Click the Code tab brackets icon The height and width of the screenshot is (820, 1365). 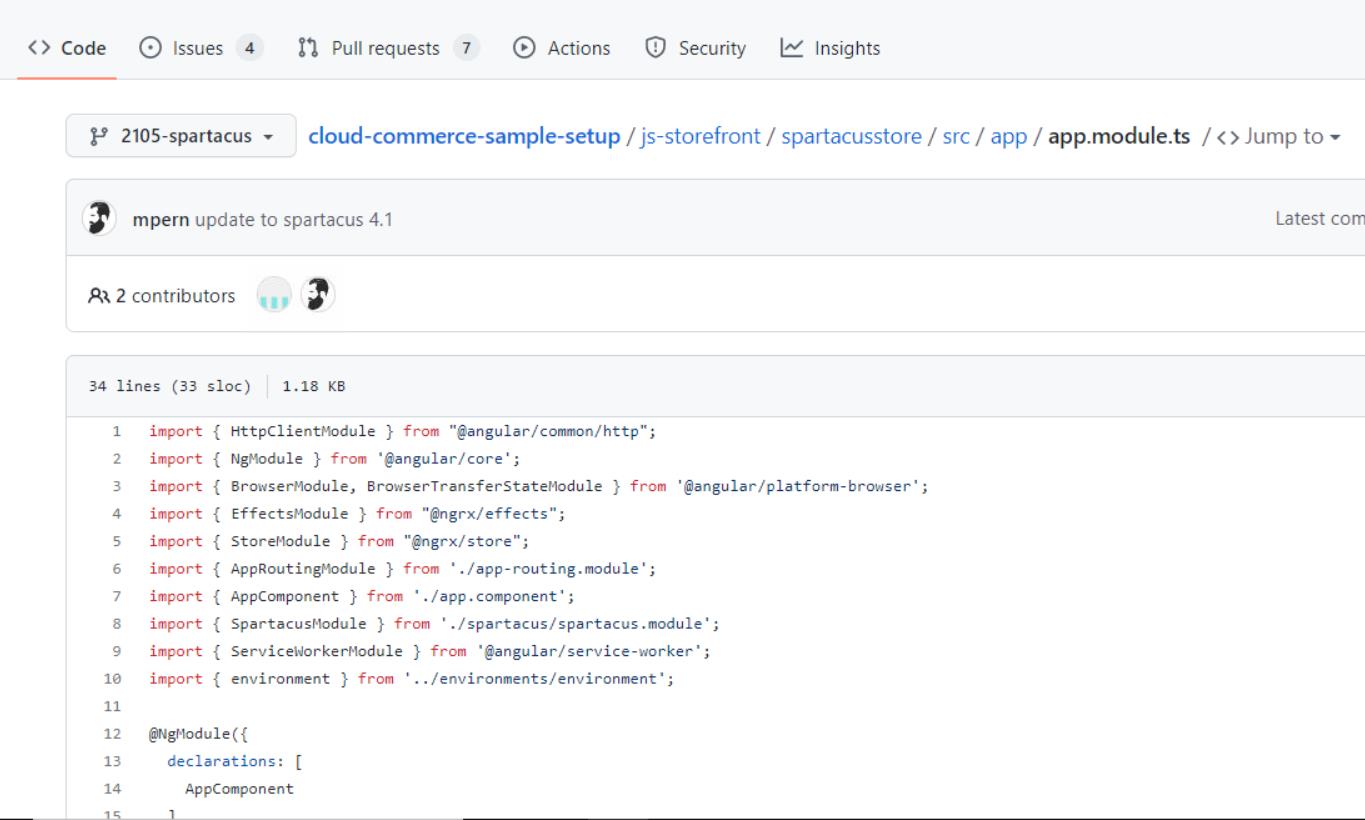[40, 48]
